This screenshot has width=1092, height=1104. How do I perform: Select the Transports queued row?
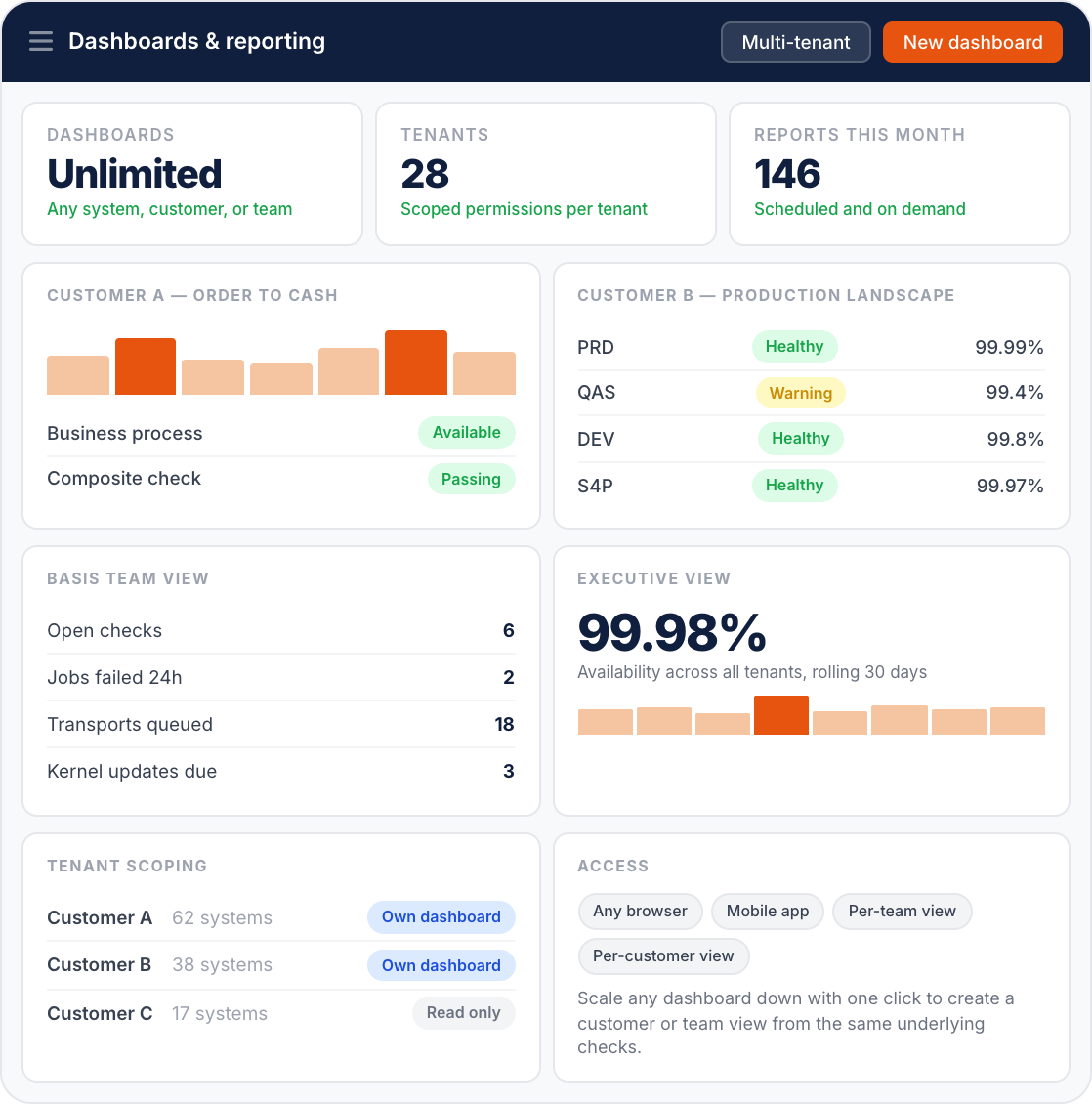281,724
